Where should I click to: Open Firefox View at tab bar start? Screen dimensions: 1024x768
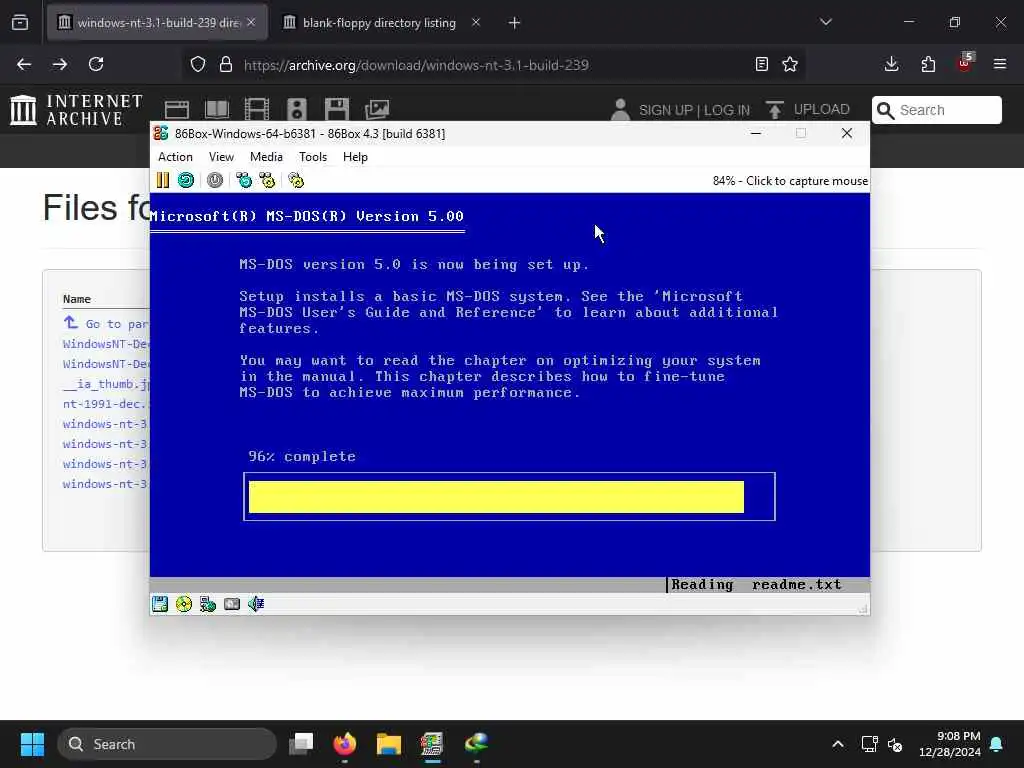(x=20, y=23)
